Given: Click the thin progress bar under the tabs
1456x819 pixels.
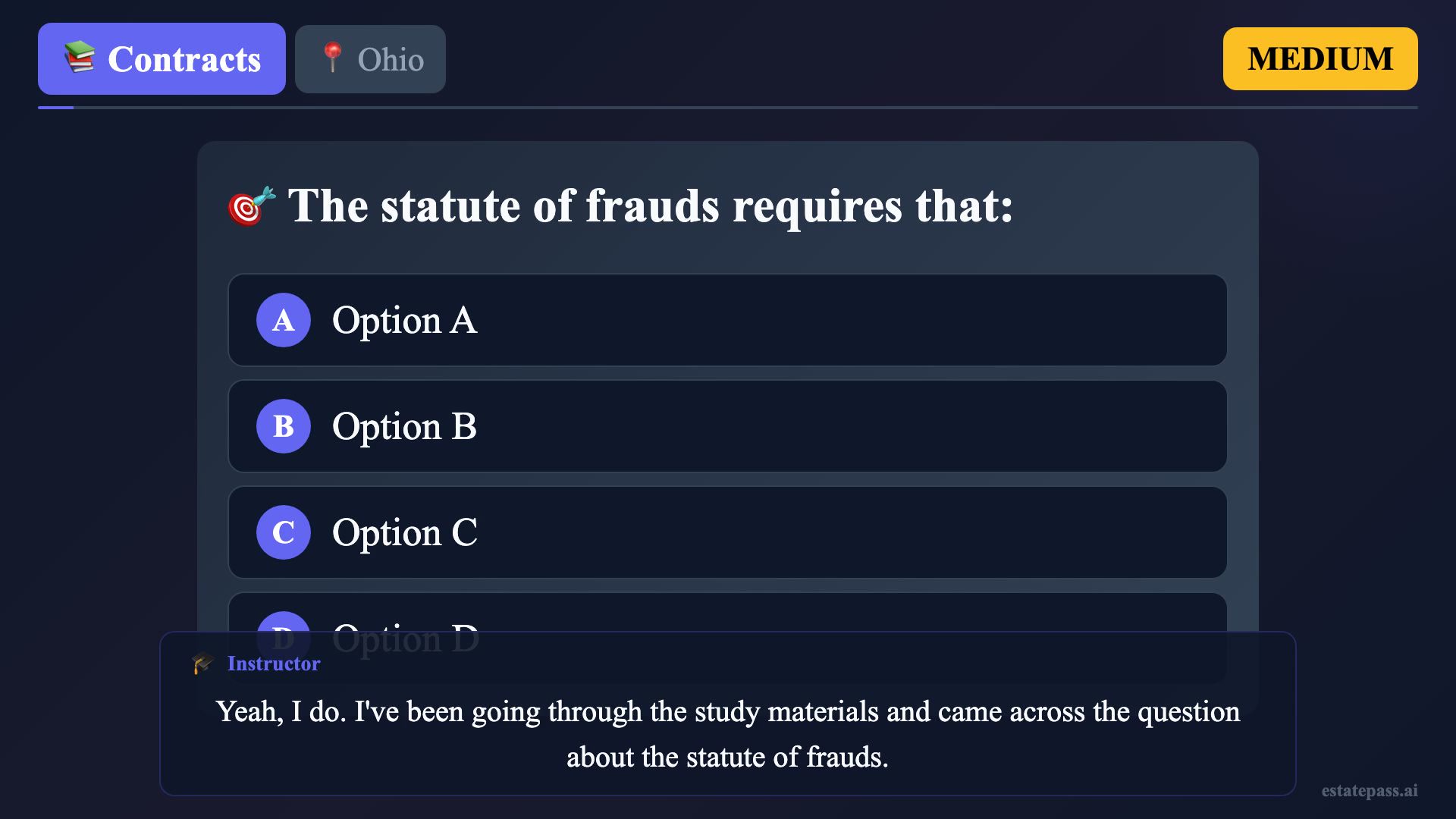Looking at the screenshot, I should pyautogui.click(x=728, y=108).
